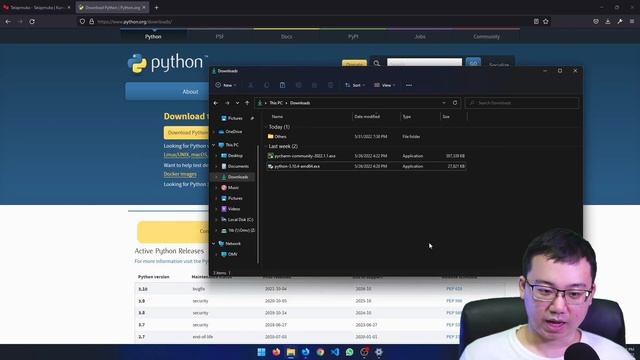This screenshot has width=640, height=360.
Task: Reload the python.org page in Firefox
Action: (32, 21)
